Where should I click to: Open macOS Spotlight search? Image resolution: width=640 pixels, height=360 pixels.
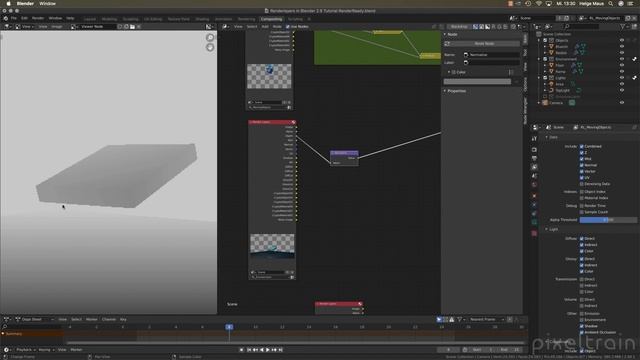pos(611,3)
